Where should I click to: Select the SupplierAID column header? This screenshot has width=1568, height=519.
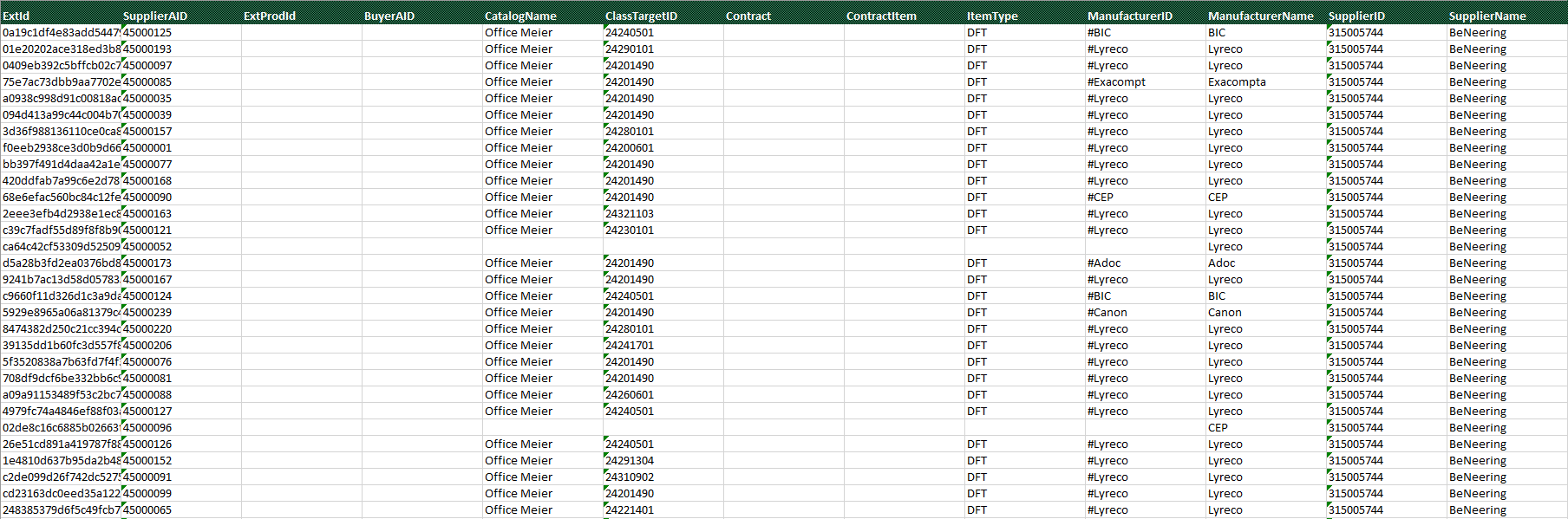click(x=155, y=16)
